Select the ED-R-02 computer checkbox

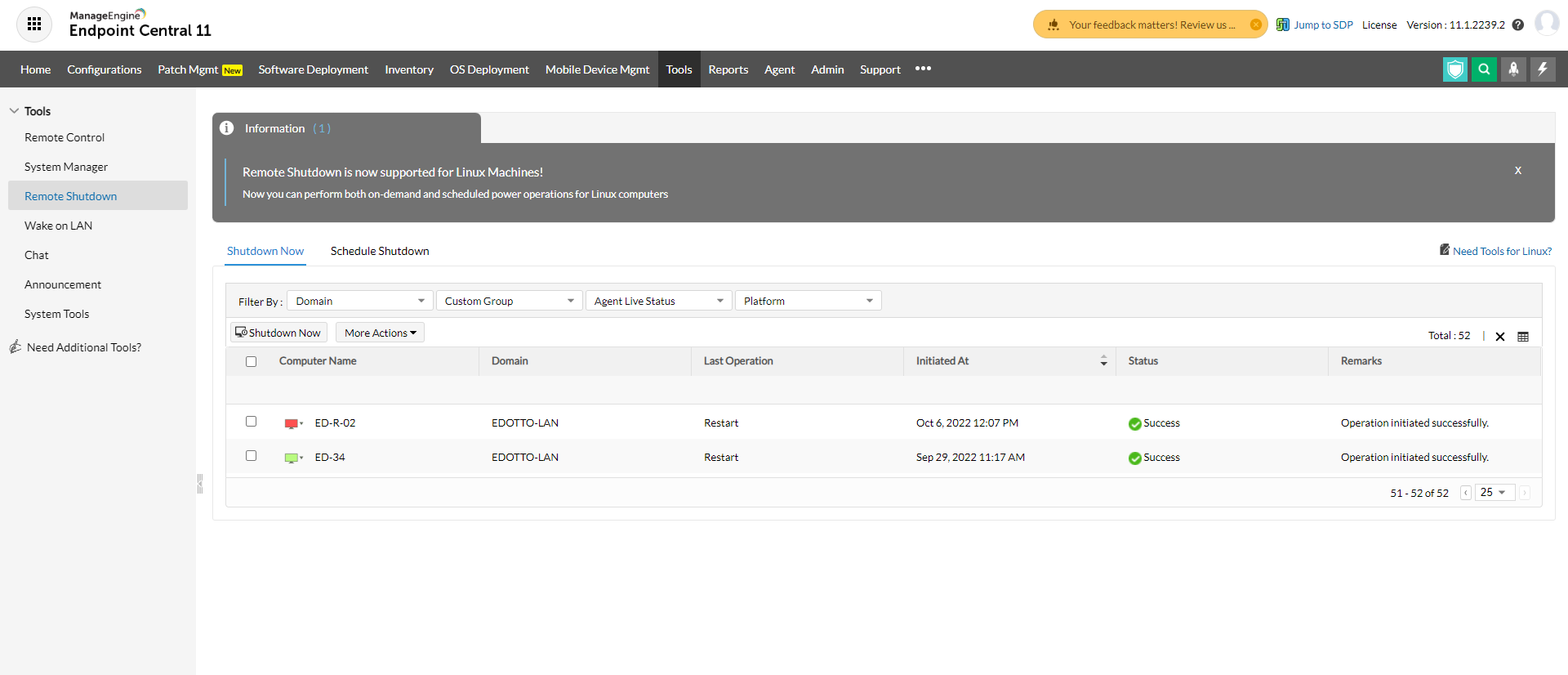[252, 422]
